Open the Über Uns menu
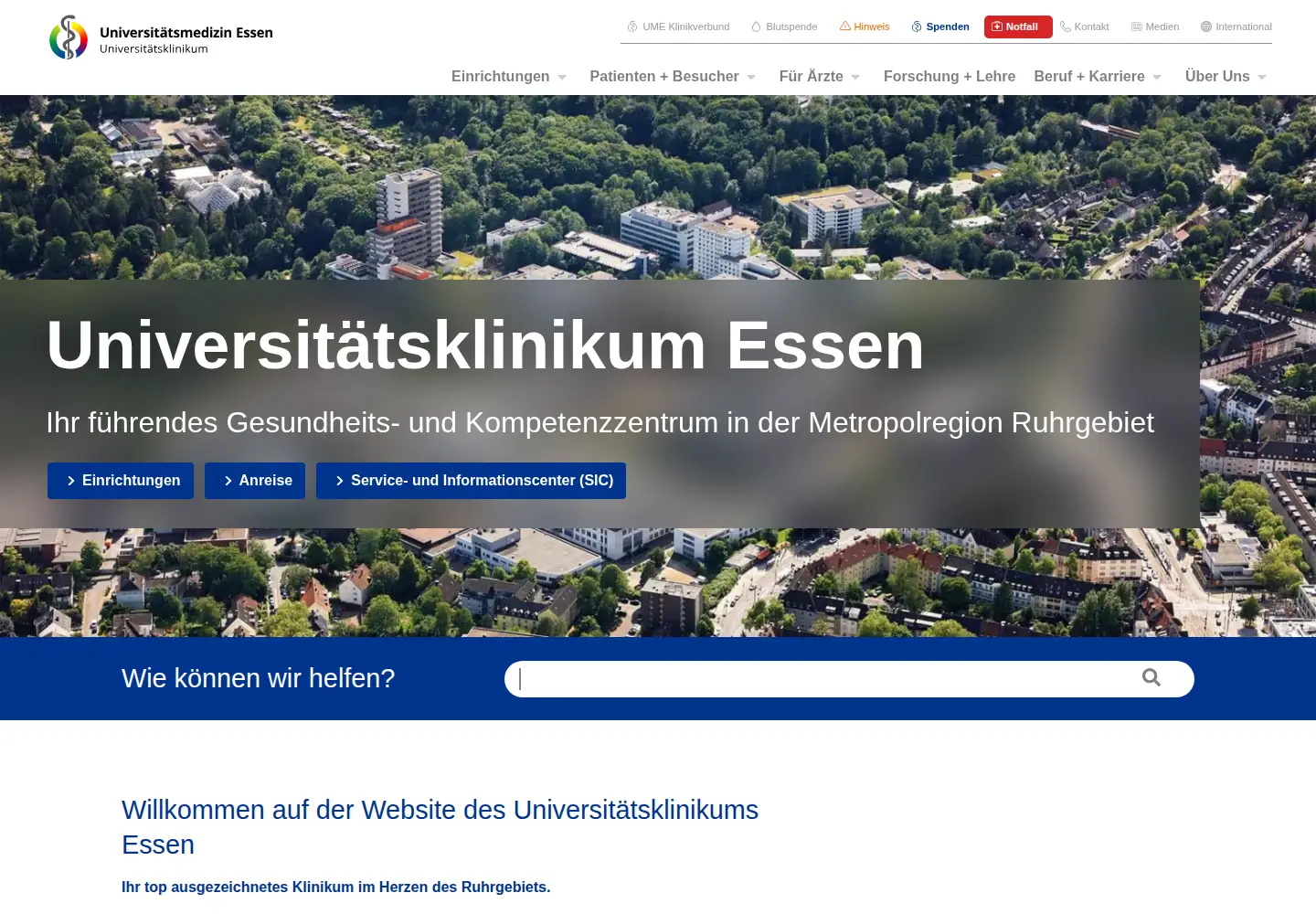 tap(1217, 77)
